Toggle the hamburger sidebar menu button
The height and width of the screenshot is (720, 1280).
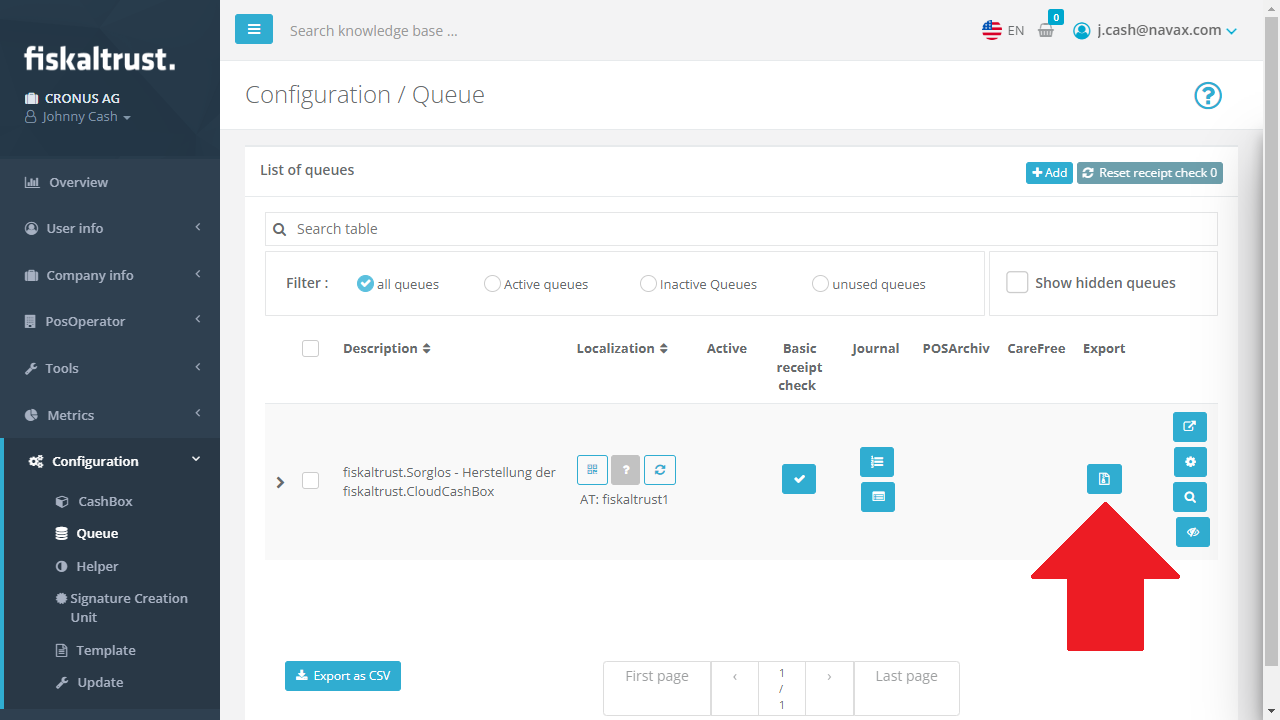[x=254, y=29]
